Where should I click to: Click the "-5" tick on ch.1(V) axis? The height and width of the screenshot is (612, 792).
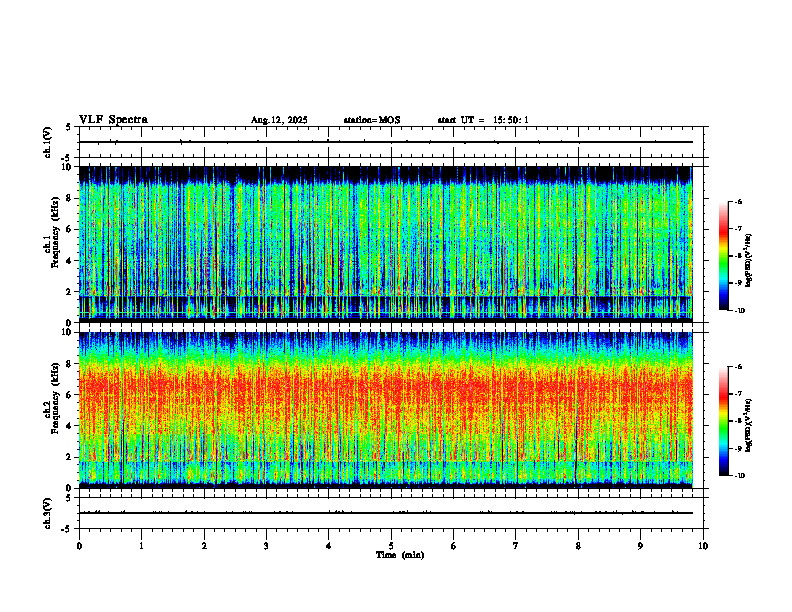[67, 158]
